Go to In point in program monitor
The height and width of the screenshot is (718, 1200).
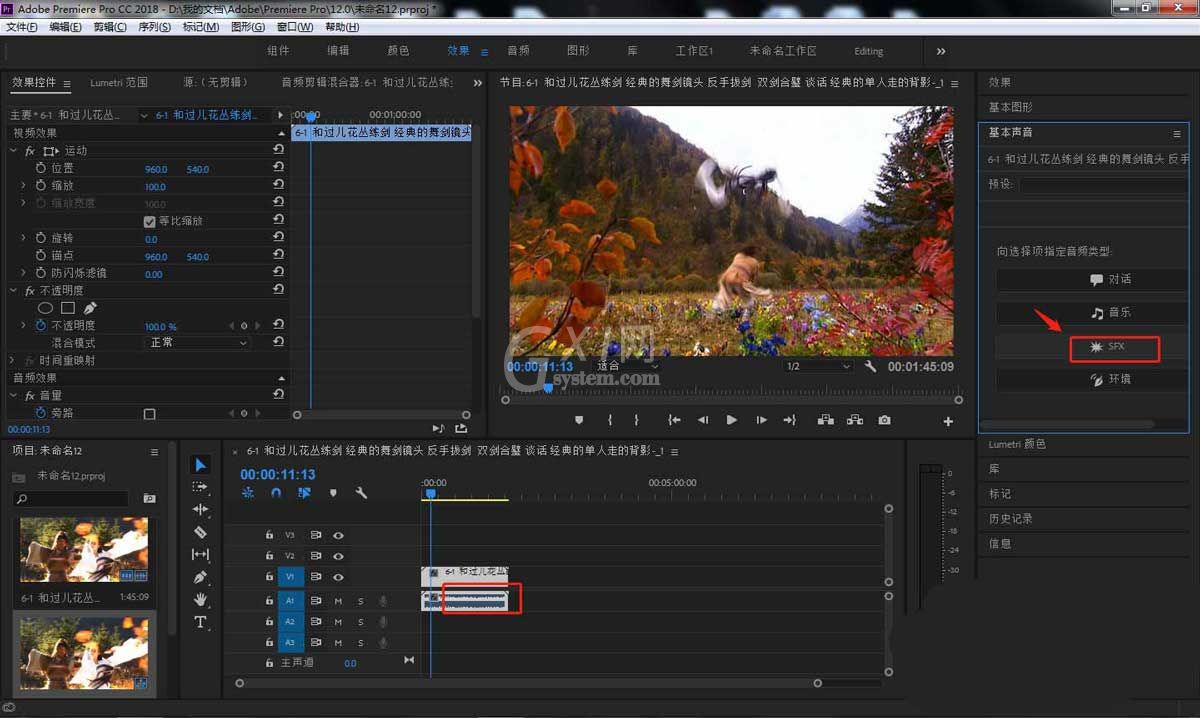point(675,421)
